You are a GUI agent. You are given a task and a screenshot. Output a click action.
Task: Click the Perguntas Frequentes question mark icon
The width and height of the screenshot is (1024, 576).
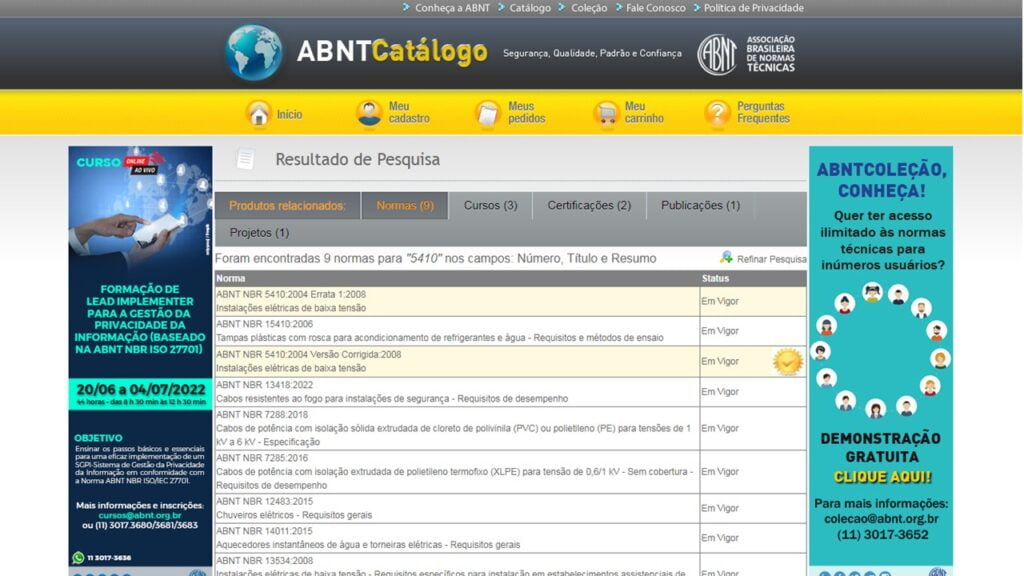pyautogui.click(x=716, y=113)
